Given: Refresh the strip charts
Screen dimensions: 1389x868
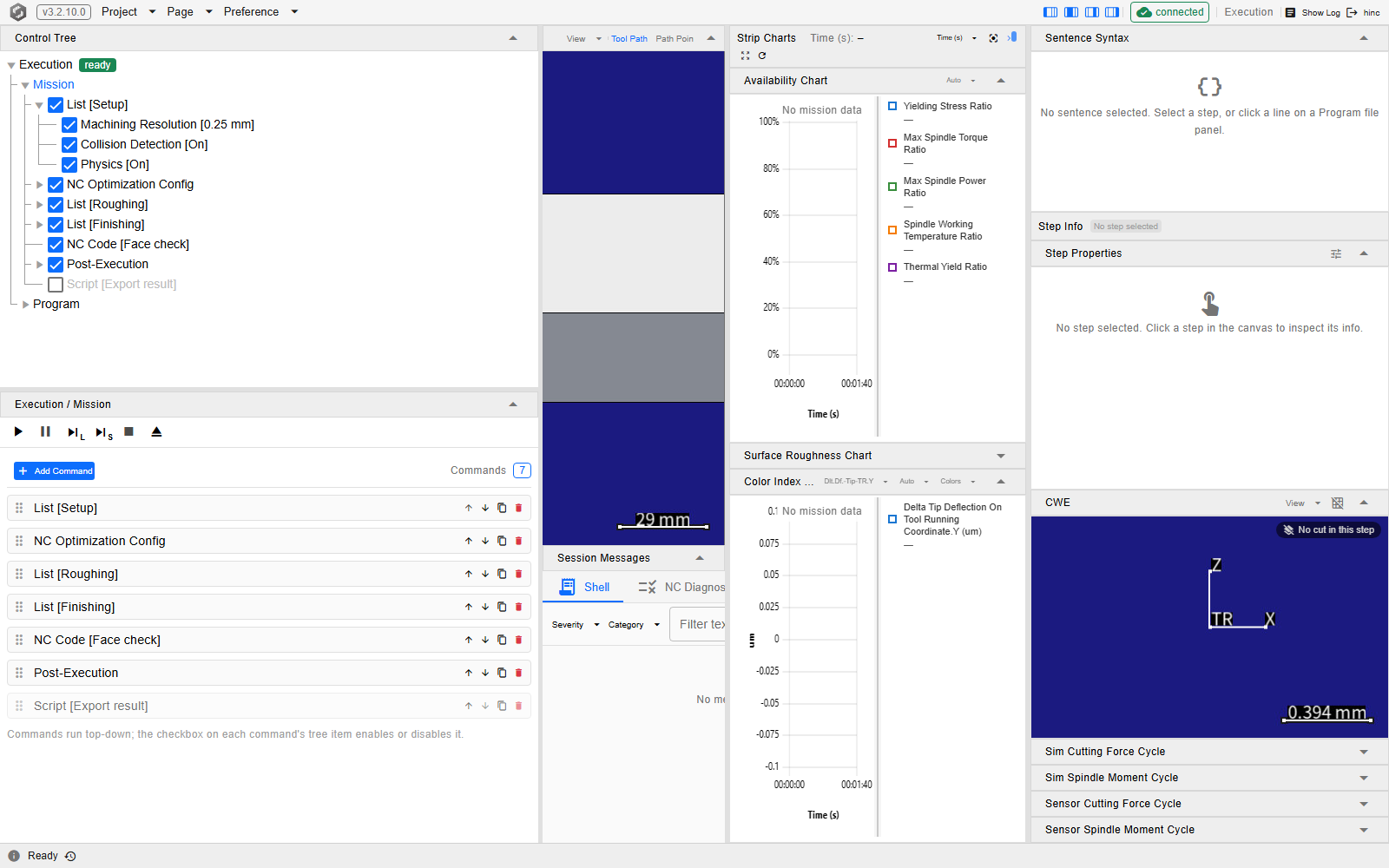Looking at the screenshot, I should coord(762,56).
